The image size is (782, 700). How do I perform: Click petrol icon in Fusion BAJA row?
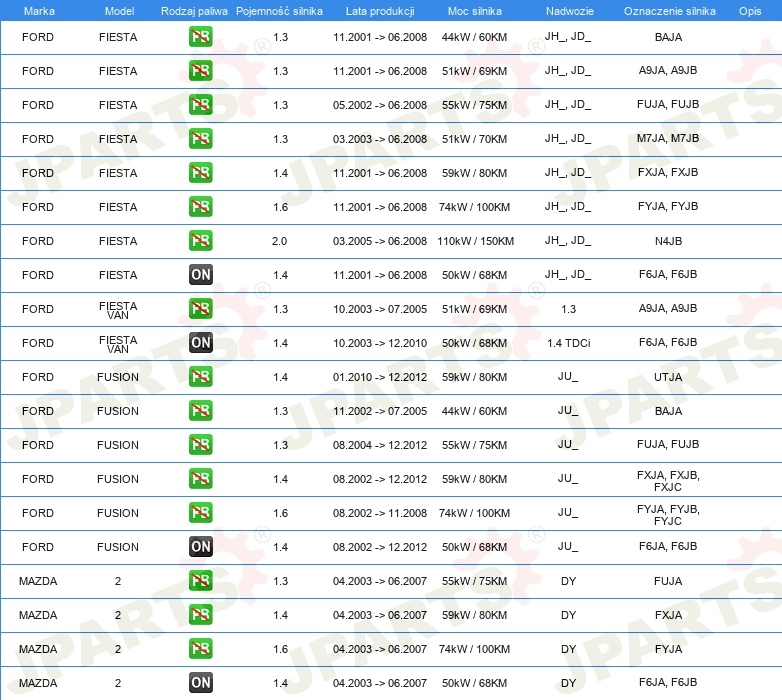(200, 410)
